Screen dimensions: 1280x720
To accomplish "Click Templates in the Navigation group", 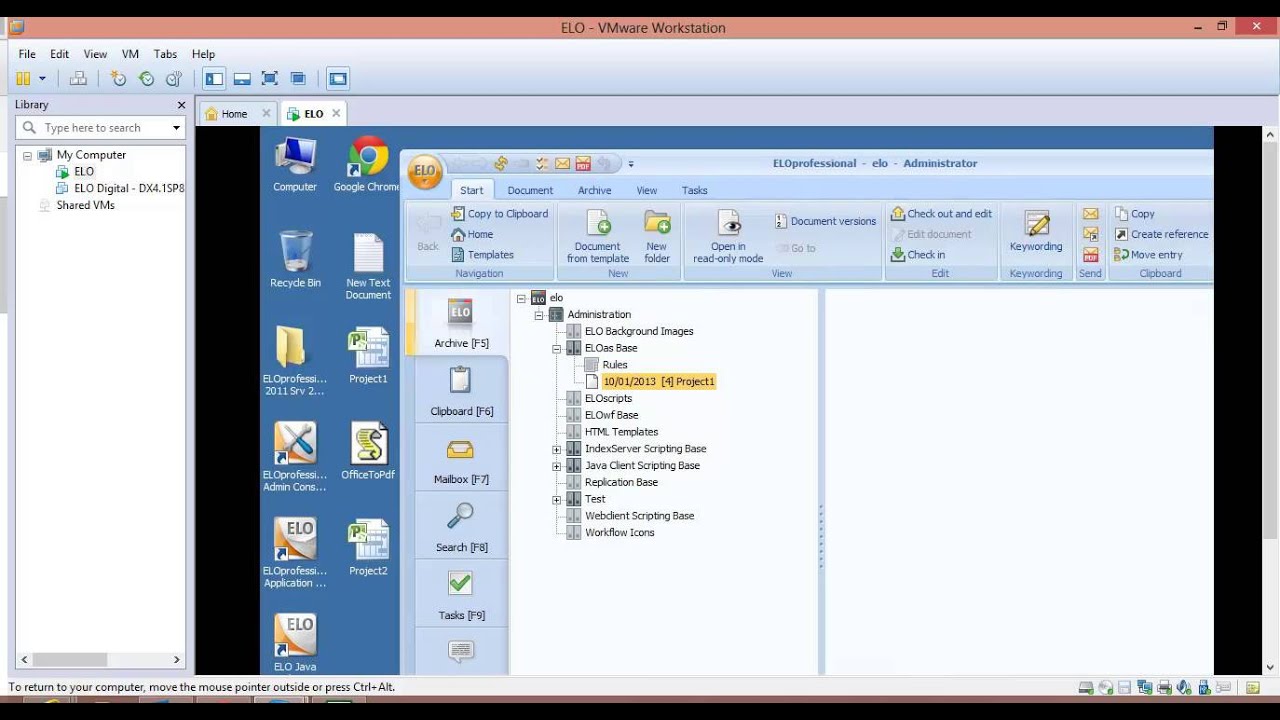I will coord(482,255).
